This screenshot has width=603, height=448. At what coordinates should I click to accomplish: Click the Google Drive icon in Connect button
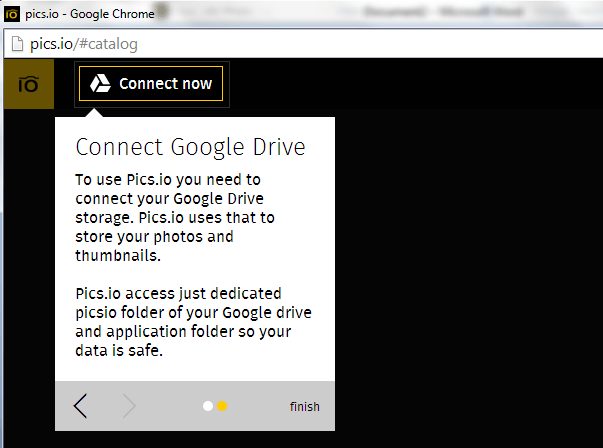coord(100,83)
